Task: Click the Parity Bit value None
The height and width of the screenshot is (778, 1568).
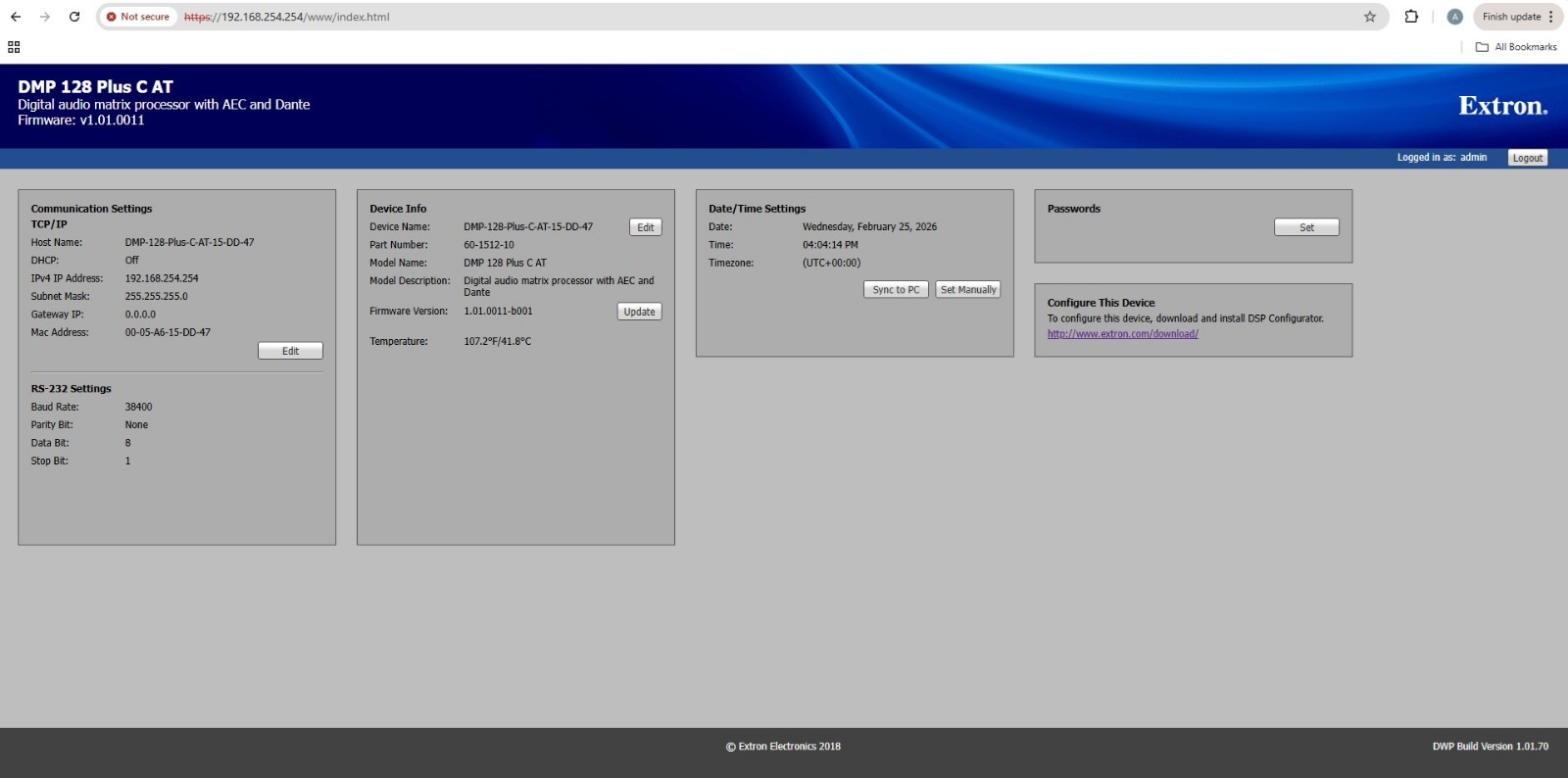Action: [136, 425]
